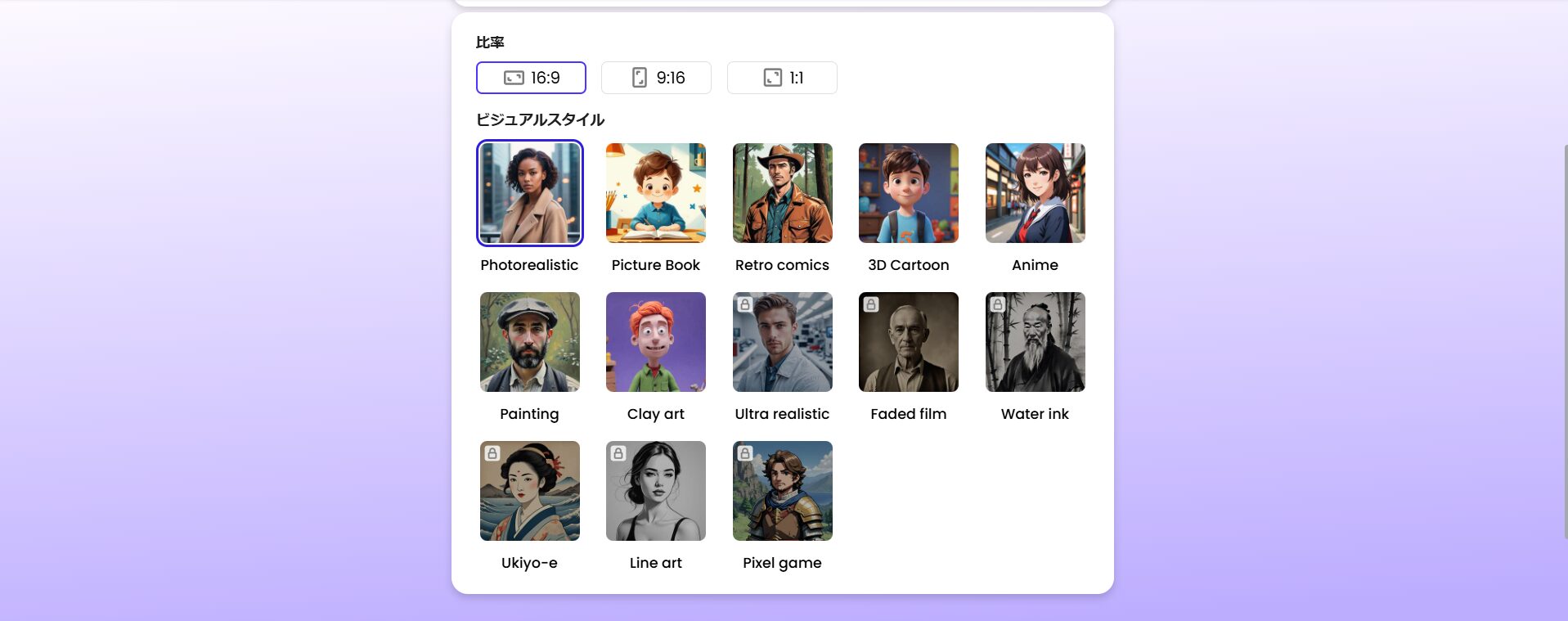Click the lock icon on Ultra realistic
Viewport: 1568px width, 621px height.
744,304
